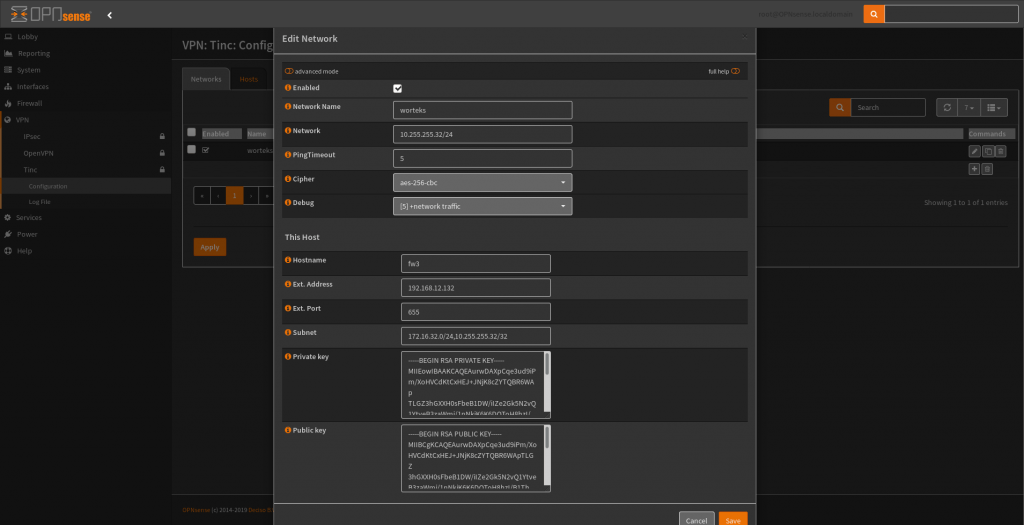Click the info icon next to PingTimeout
The height and width of the screenshot is (525, 1024).
pyautogui.click(x=288, y=155)
